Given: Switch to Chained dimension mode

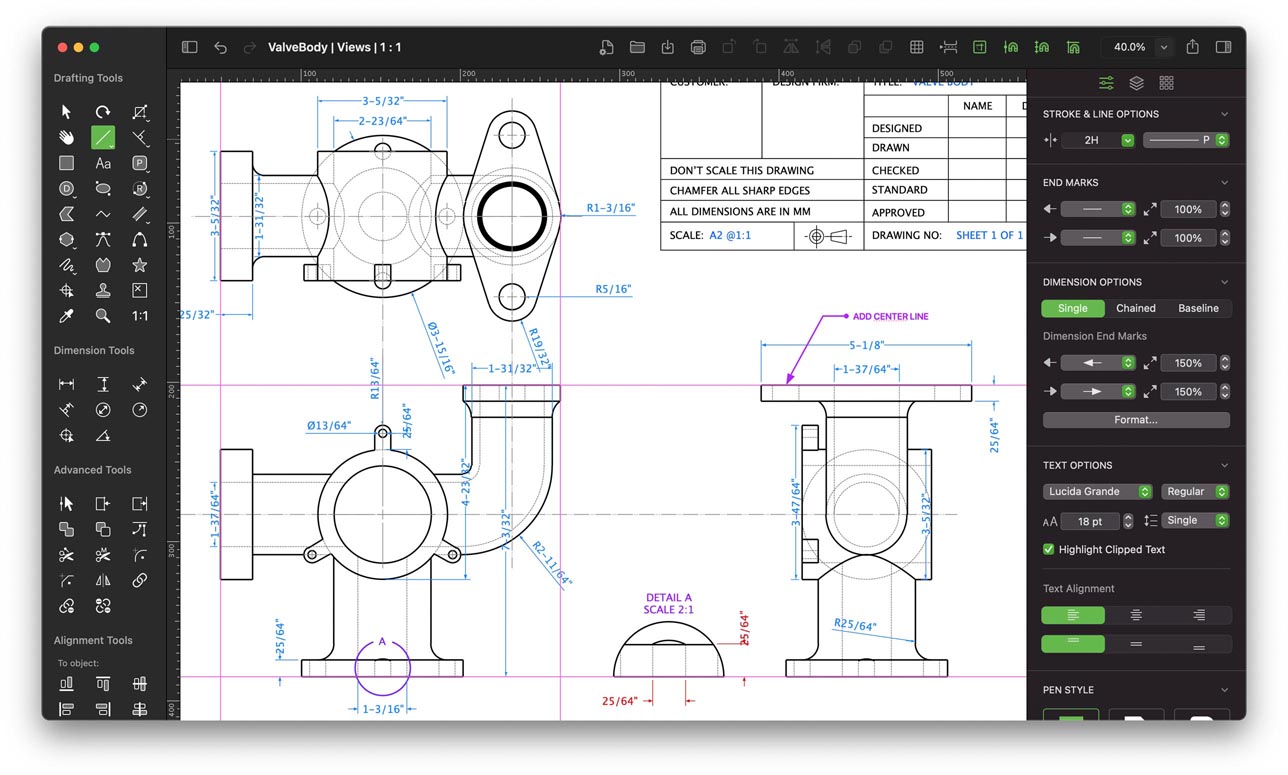Looking at the screenshot, I should (1135, 308).
